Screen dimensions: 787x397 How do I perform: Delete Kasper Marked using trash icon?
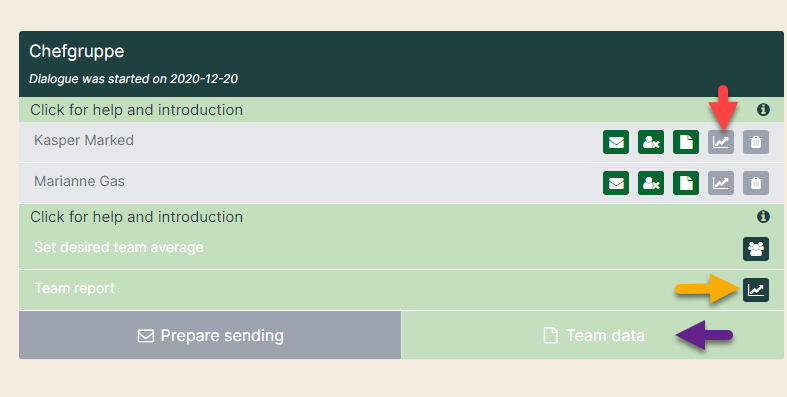(756, 142)
